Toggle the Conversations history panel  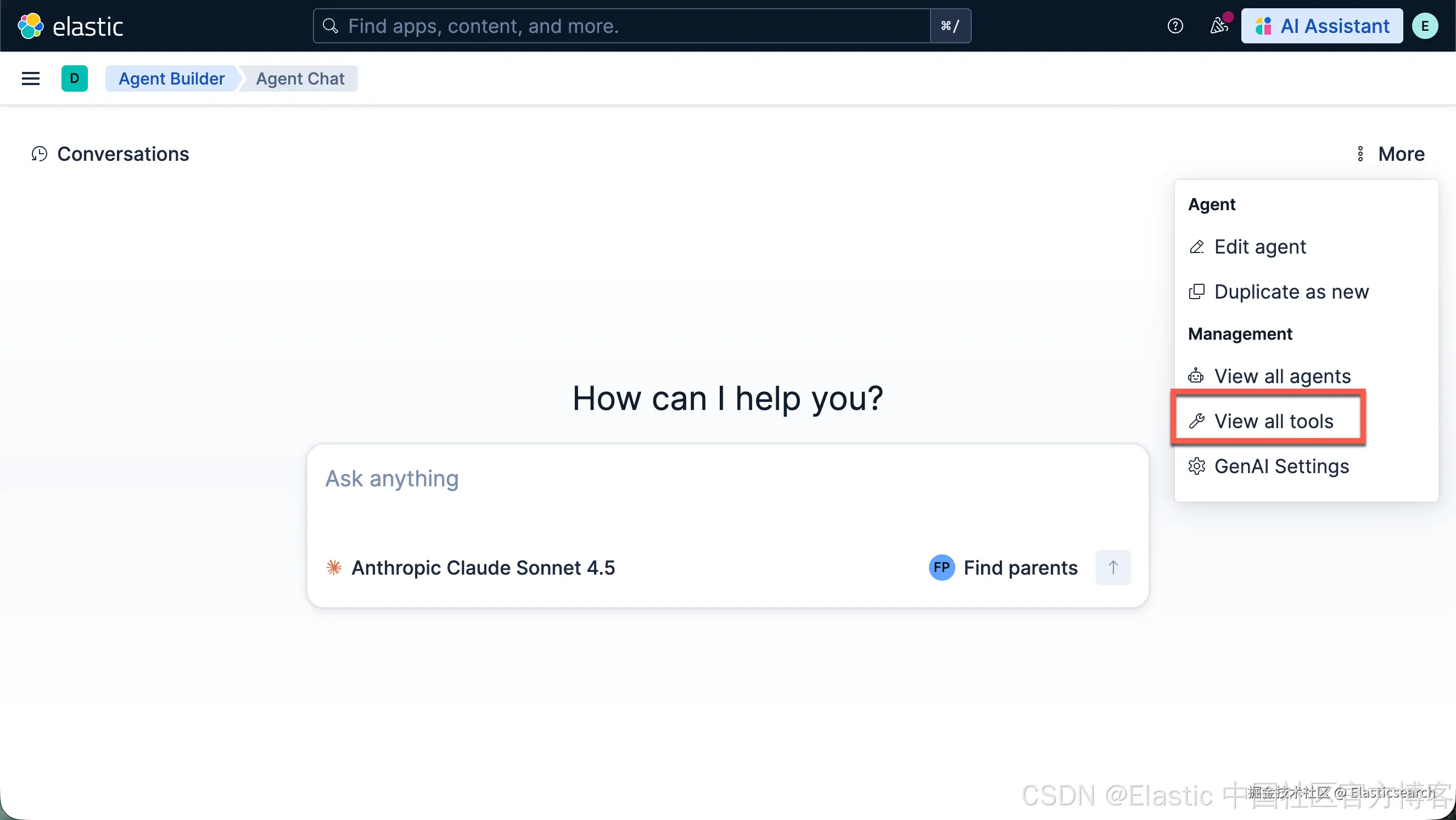click(x=111, y=154)
